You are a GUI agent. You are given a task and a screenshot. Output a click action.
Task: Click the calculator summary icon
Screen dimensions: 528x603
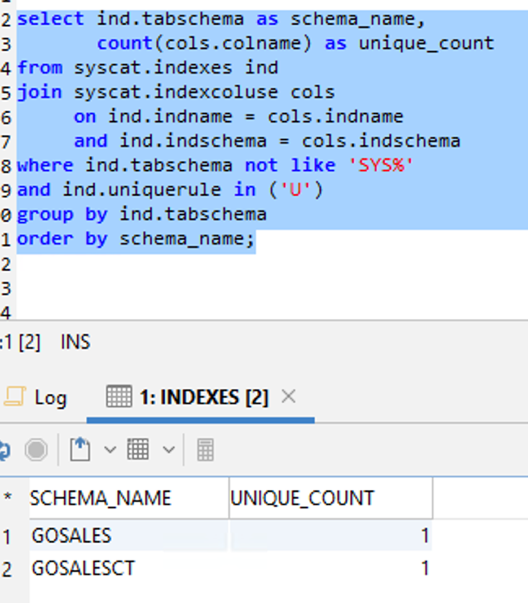point(205,450)
